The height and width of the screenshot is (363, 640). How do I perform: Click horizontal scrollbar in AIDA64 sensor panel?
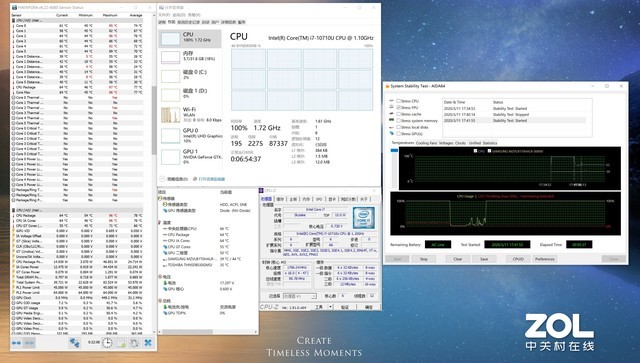coord(186,332)
